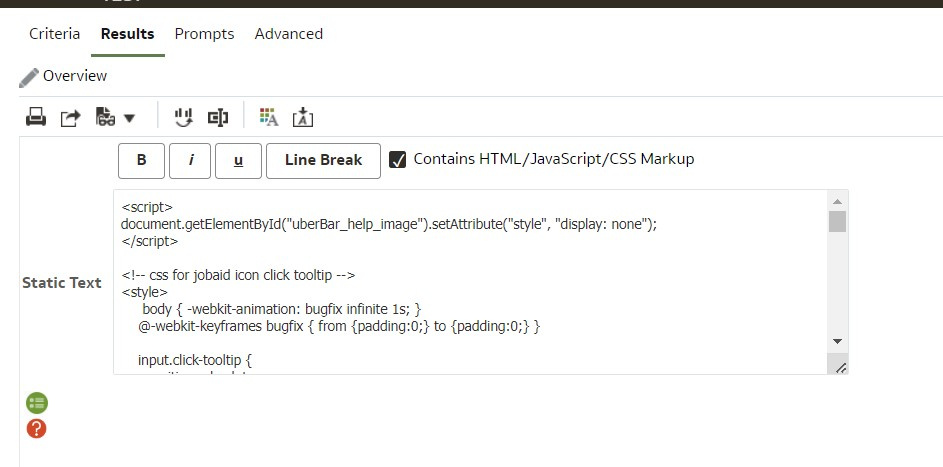Click the import formatting icon
Viewport: 943px width, 467px height.
pos(303,117)
